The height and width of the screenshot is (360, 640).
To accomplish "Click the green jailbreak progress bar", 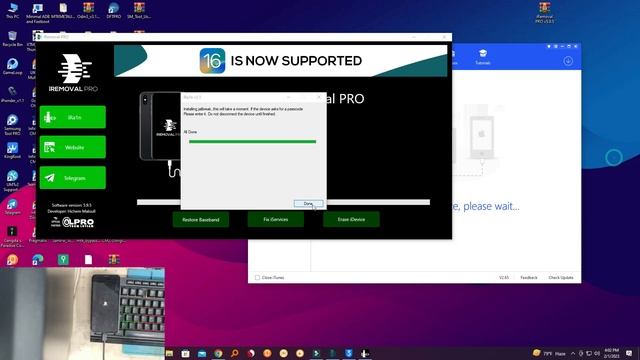I will 252,142.
